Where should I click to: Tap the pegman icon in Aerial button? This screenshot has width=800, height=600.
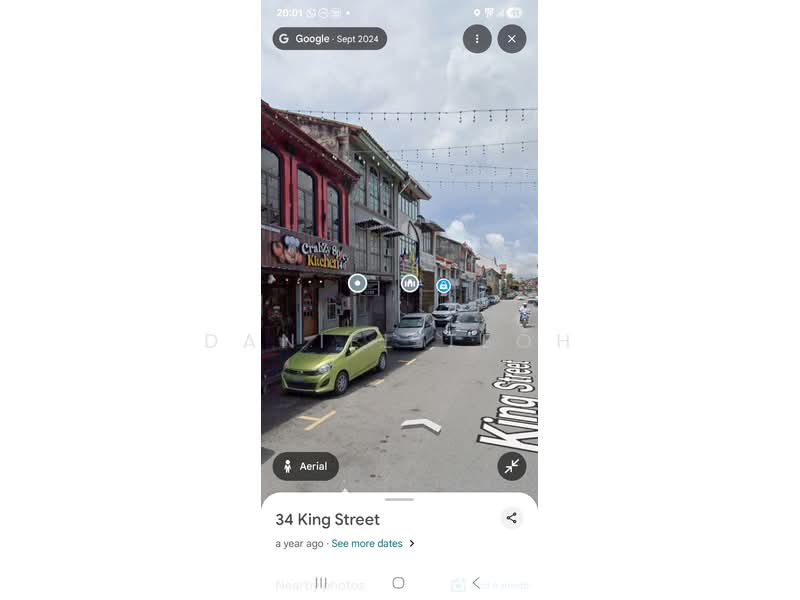[x=288, y=466]
